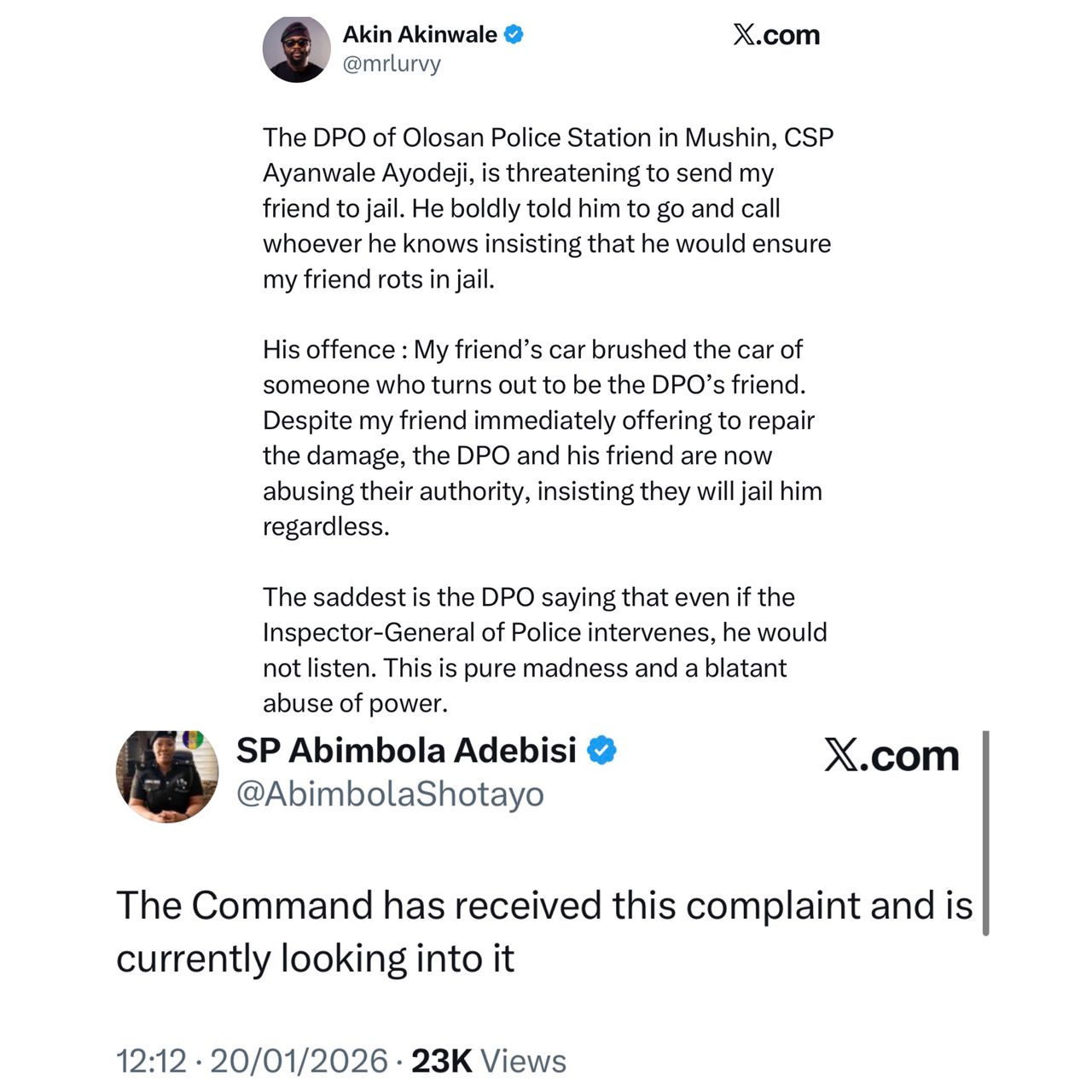Click the SP Abimbola Adebisi display name
1092x1092 pixels.
[406, 751]
